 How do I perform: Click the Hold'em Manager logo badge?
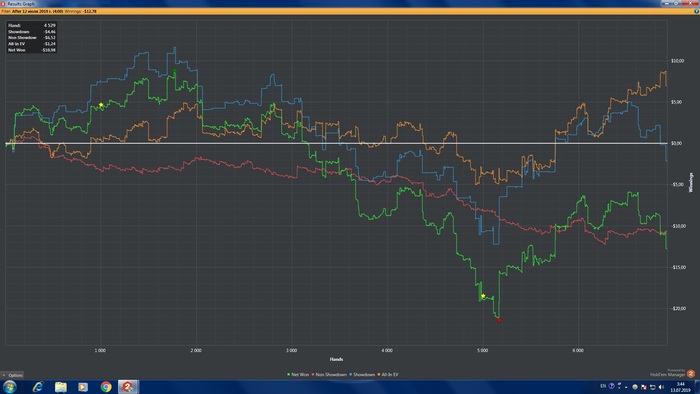(691, 373)
